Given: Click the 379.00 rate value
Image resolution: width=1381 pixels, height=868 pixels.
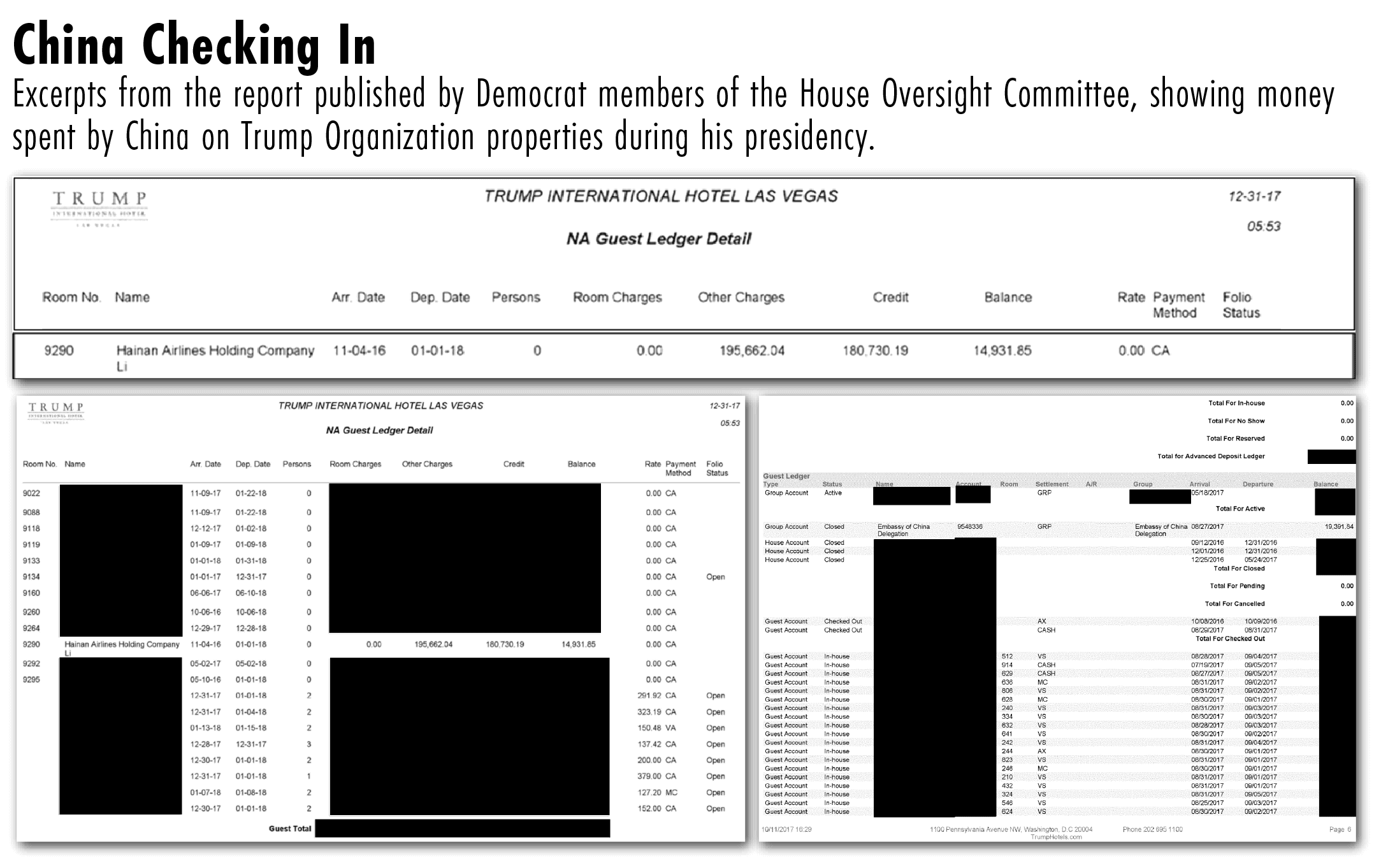Looking at the screenshot, I should (x=649, y=776).
